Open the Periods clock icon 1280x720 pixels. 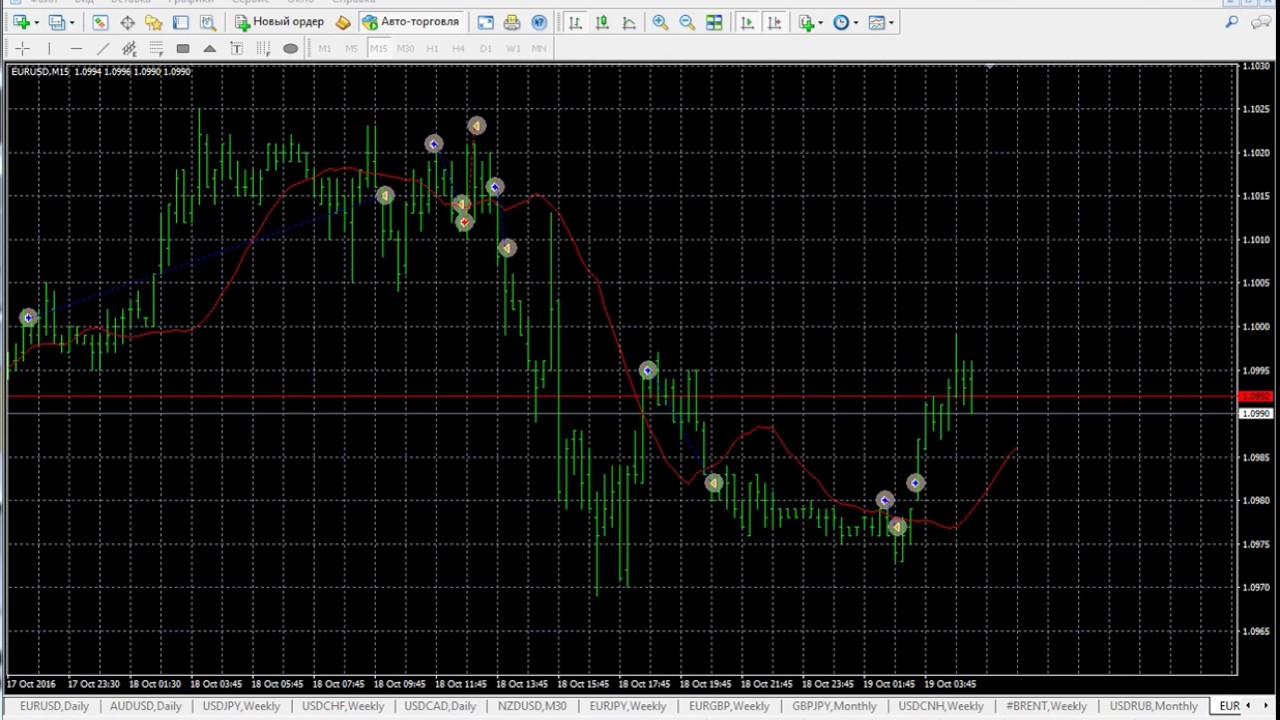tap(841, 22)
